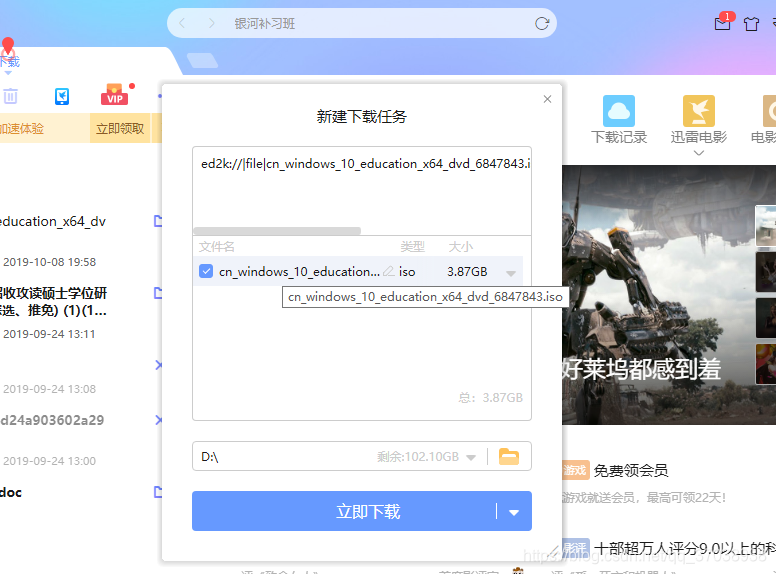Click the 大小 column header
Screen dimensions: 776x574
coord(460,246)
